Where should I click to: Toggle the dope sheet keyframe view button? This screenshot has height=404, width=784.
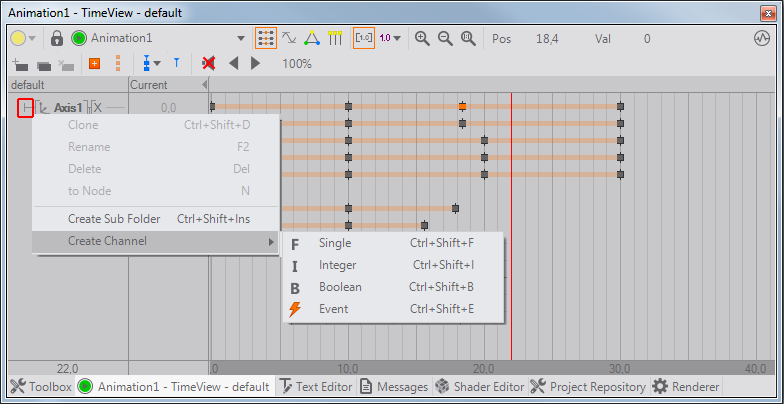tap(265, 38)
